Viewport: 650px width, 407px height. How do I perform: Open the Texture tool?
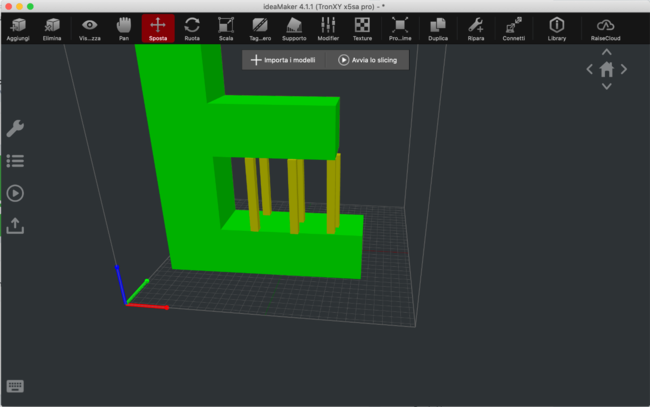(x=362, y=27)
